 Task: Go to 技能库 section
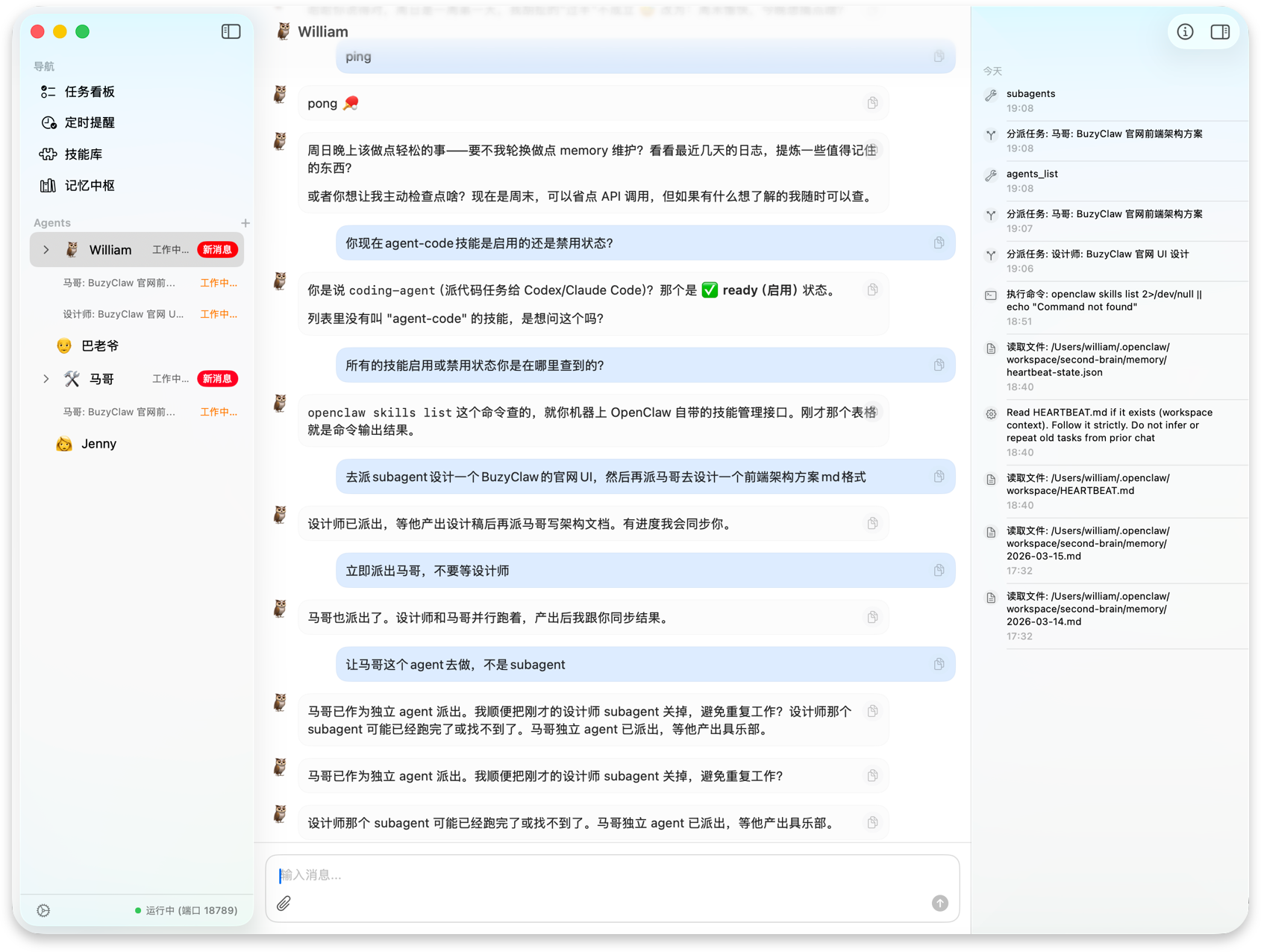coord(83,154)
